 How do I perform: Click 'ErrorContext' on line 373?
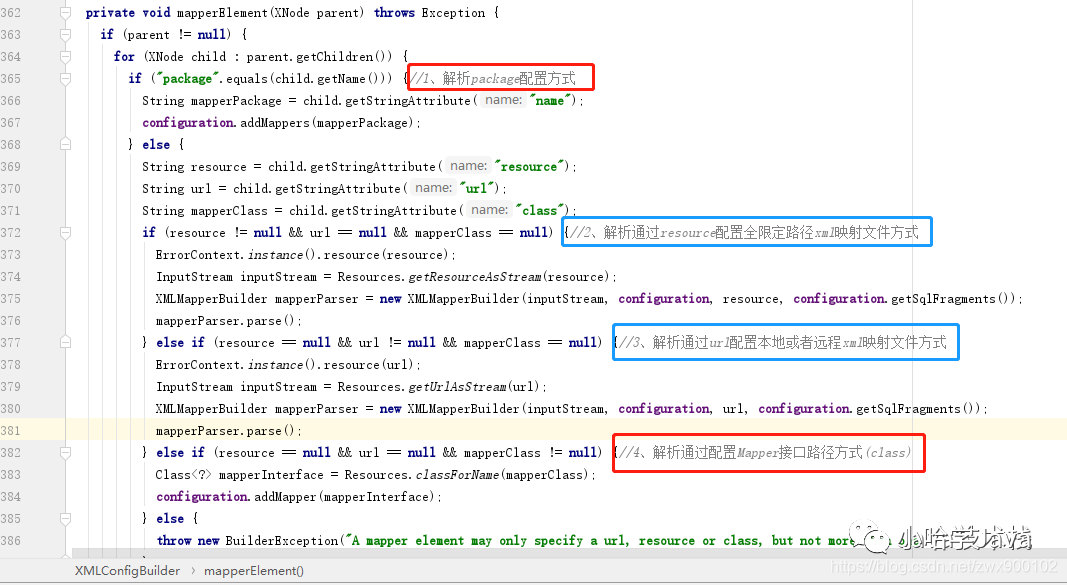pos(198,254)
